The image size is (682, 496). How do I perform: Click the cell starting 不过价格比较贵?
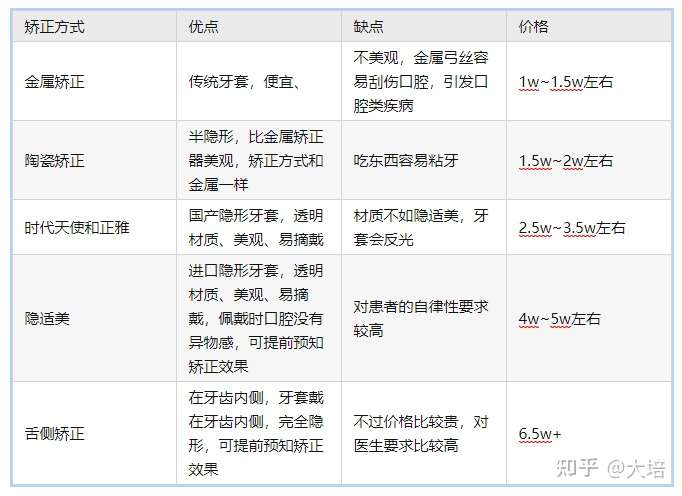[424, 433]
